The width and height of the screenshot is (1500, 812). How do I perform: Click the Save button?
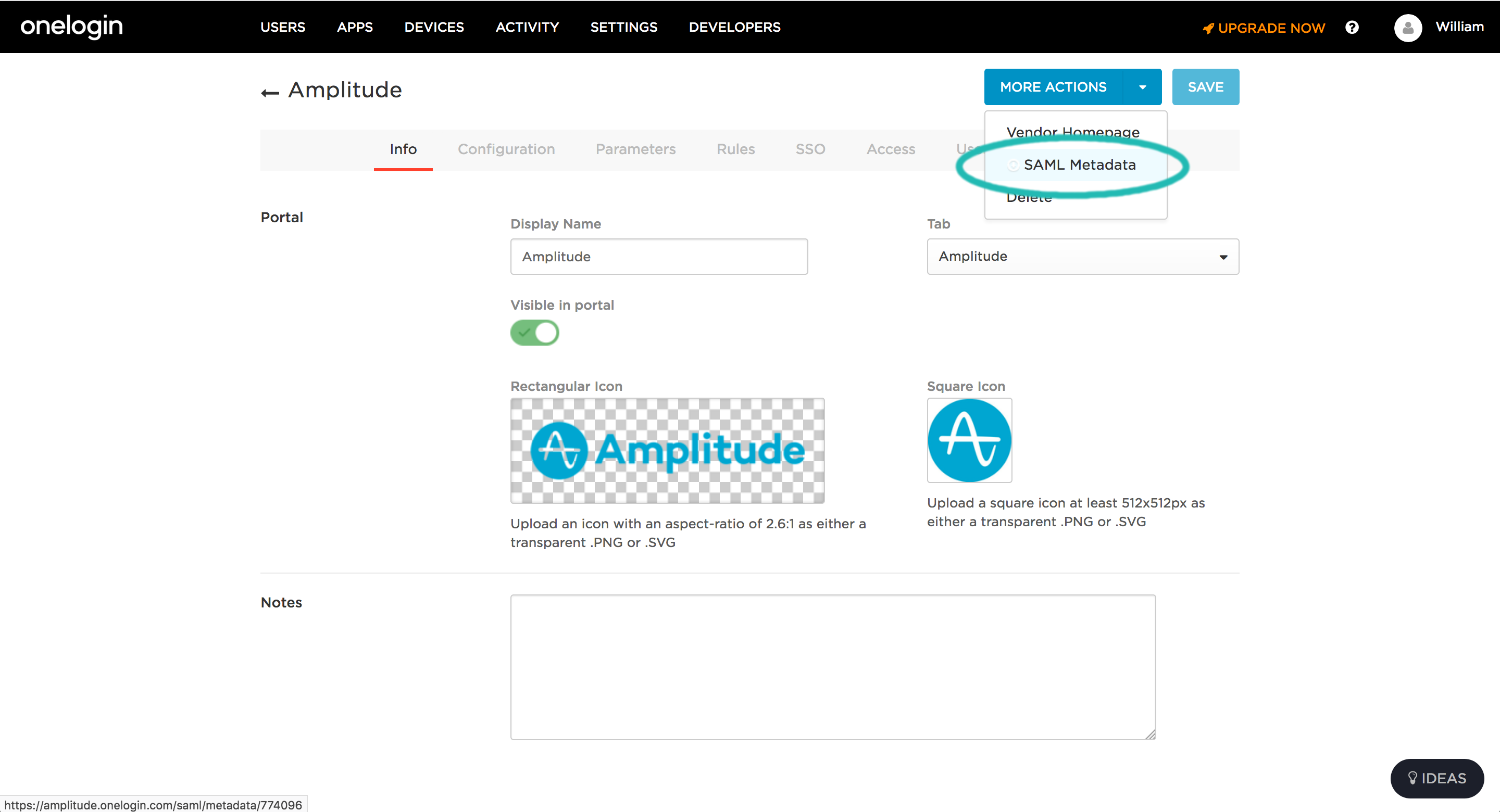[1205, 87]
